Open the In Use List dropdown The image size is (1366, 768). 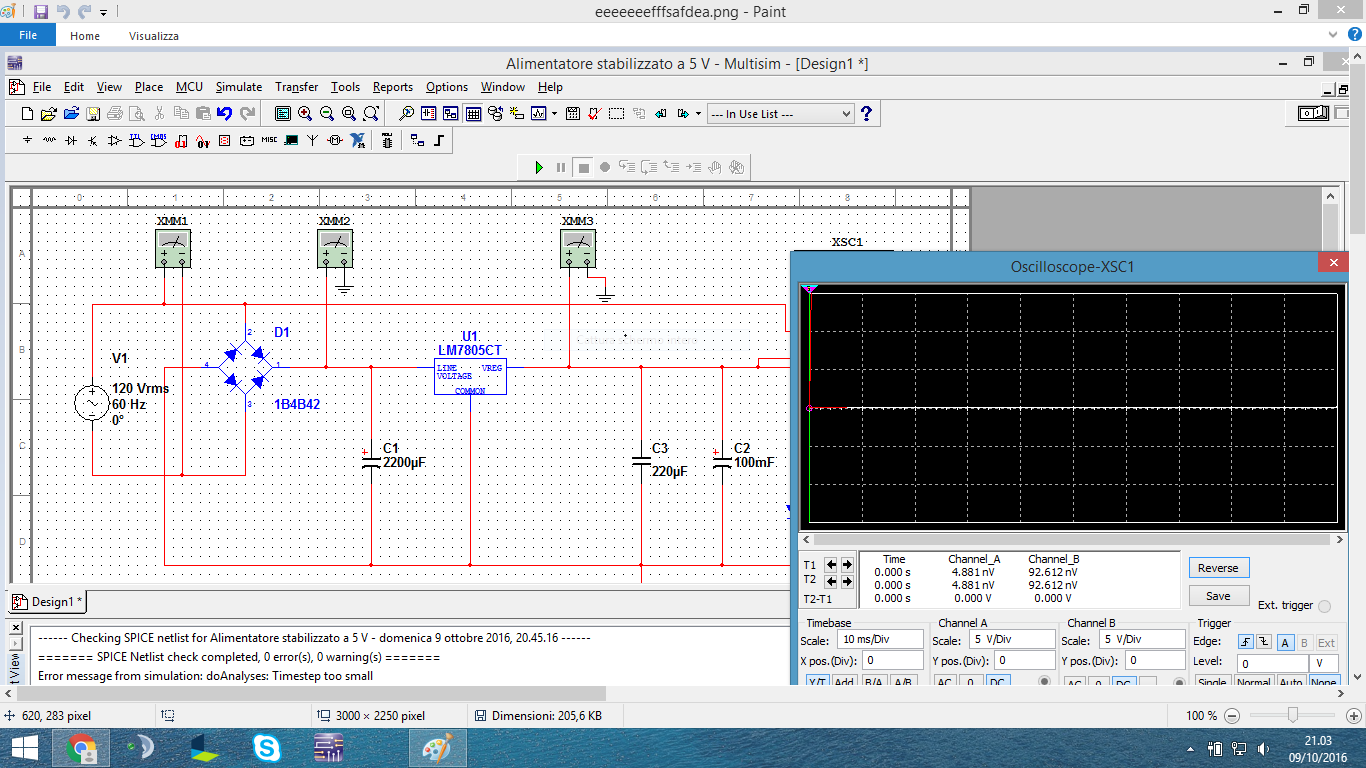point(781,114)
